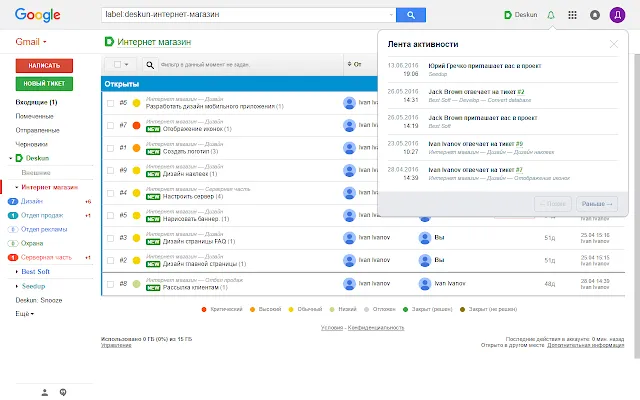Click the Раньше button in activity feed
Viewport: 640px width, 400px height.
[597, 204]
